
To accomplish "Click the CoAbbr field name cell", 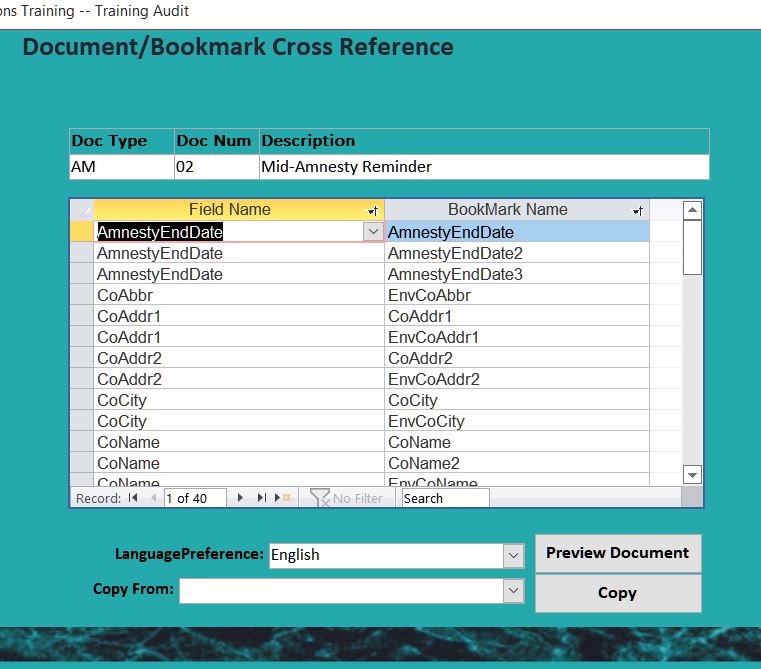I will point(239,295).
